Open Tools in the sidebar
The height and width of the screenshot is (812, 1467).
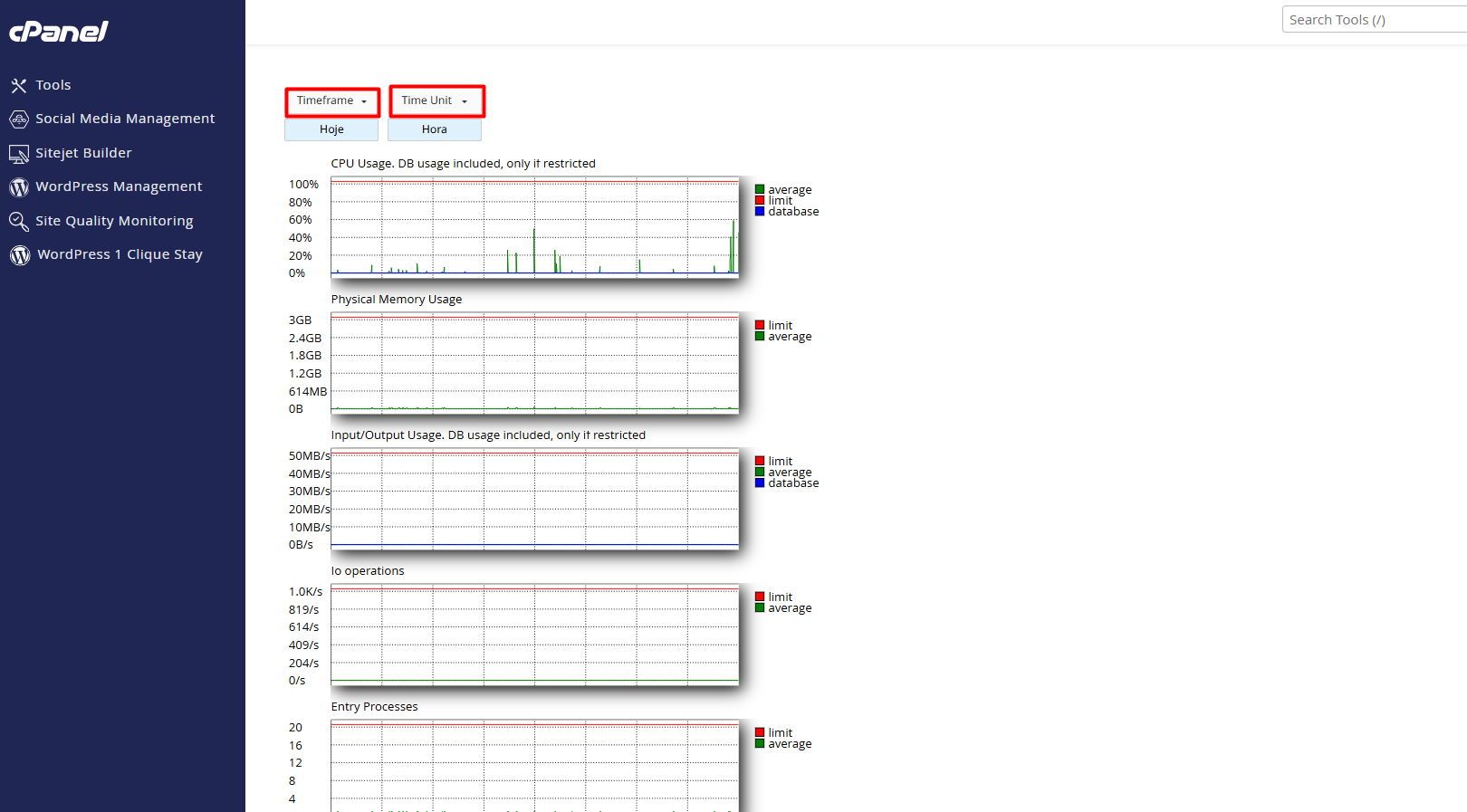coord(53,85)
